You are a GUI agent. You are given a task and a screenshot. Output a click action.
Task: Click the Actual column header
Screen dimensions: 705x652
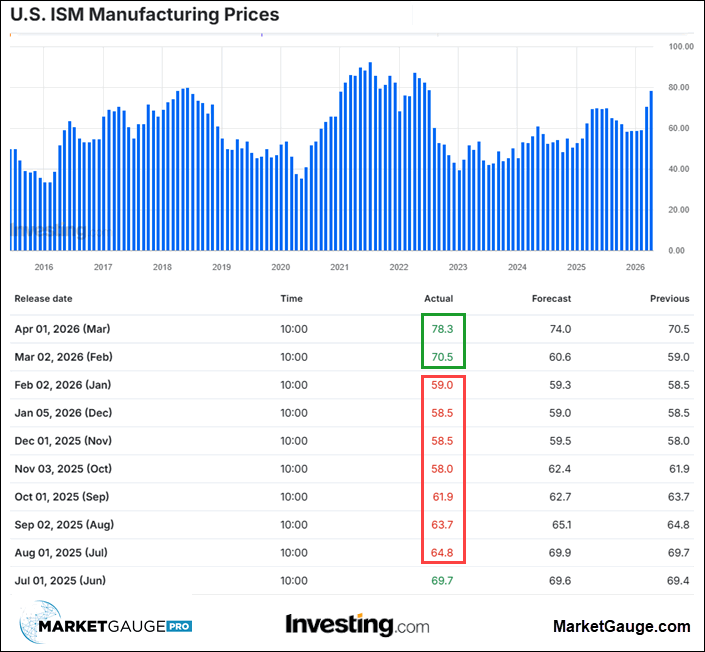(438, 298)
